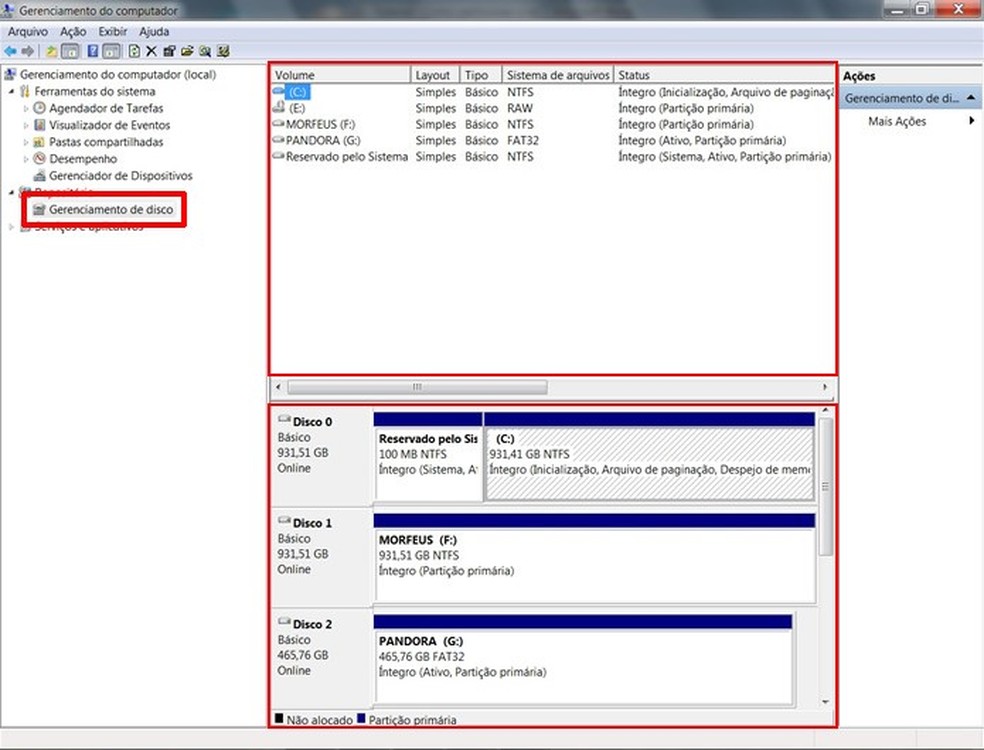The height and width of the screenshot is (750, 984).
Task: Select Visualizador de Eventos in the tree
Action: [110, 126]
